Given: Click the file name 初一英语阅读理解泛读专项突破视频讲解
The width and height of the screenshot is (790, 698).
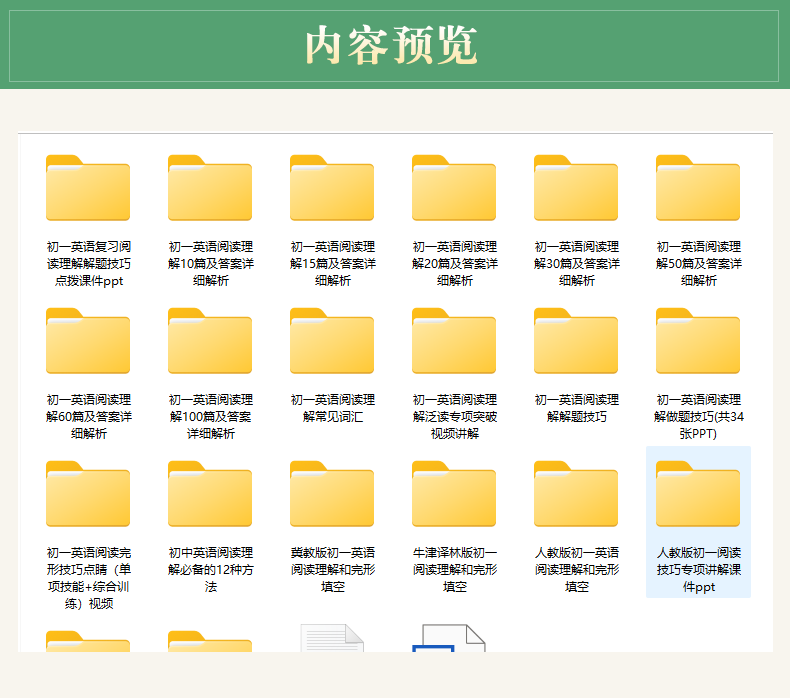Looking at the screenshot, I should coord(454,417).
